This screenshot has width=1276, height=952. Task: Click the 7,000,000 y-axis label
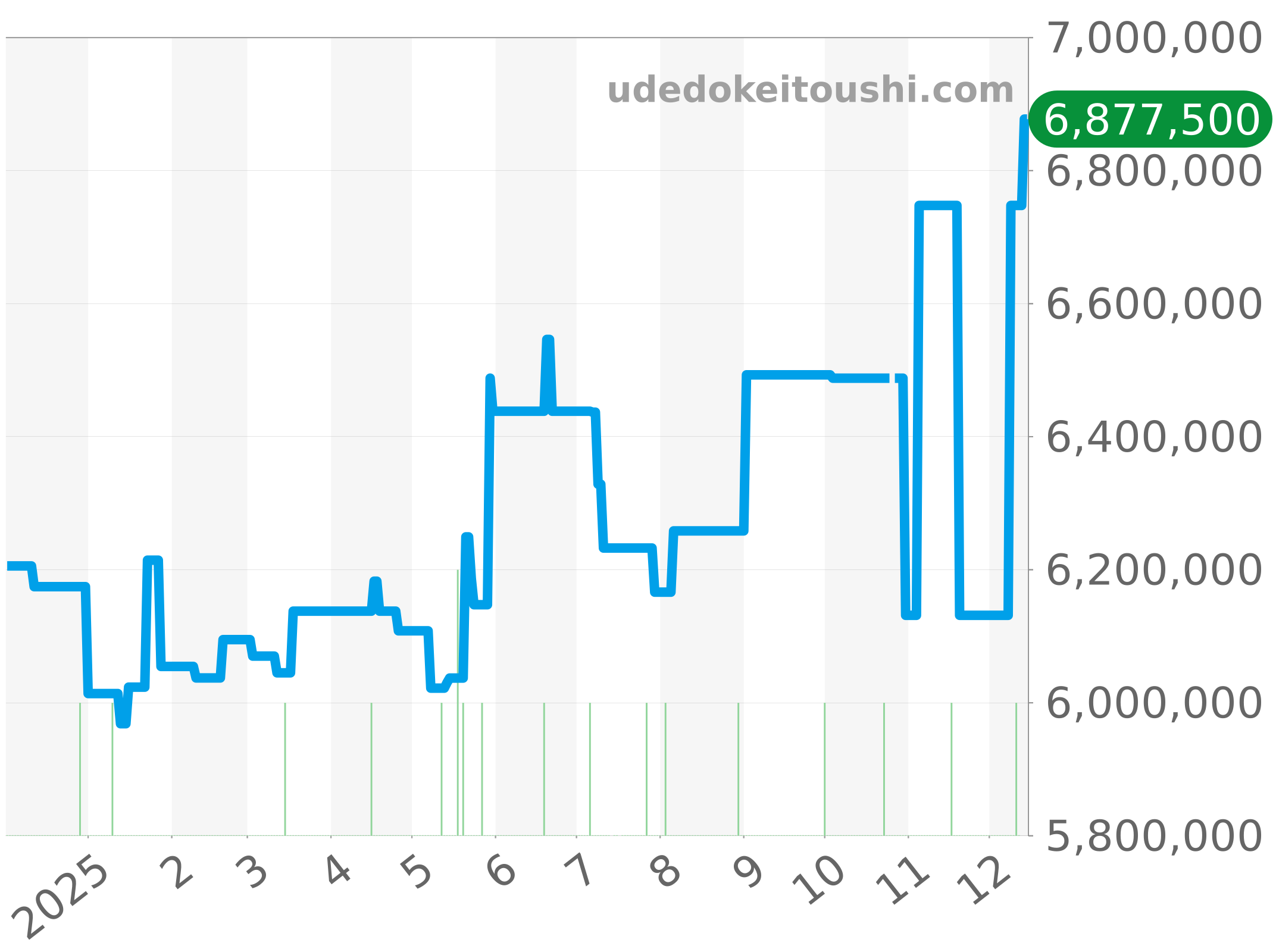1153,38
